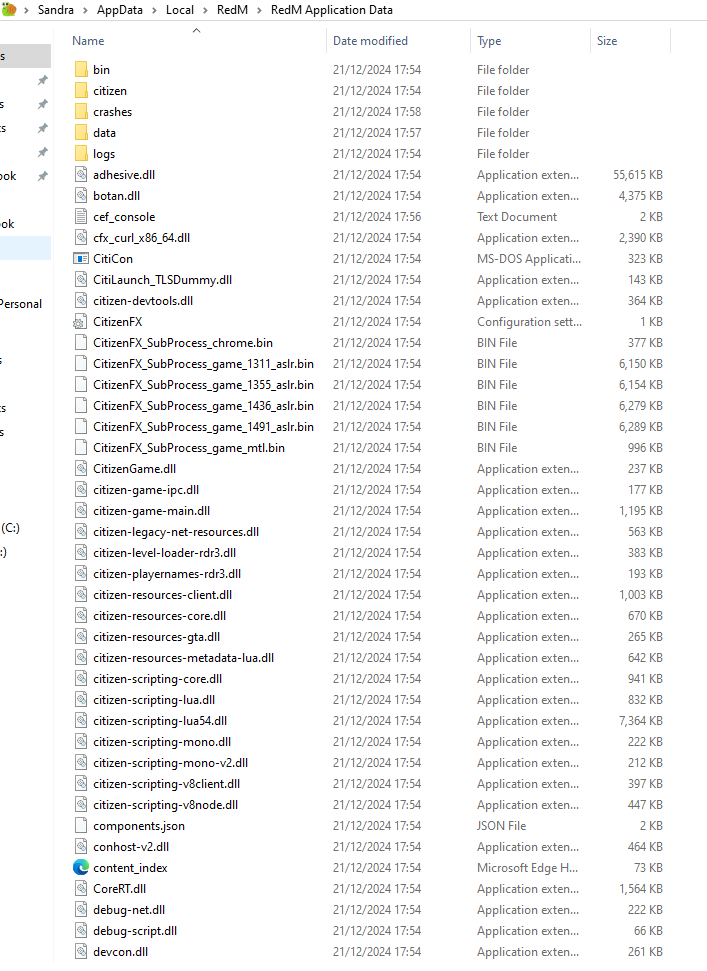
Task: Expand the chevron after Sandra breadcrumb
Action: pyautogui.click(x=85, y=10)
